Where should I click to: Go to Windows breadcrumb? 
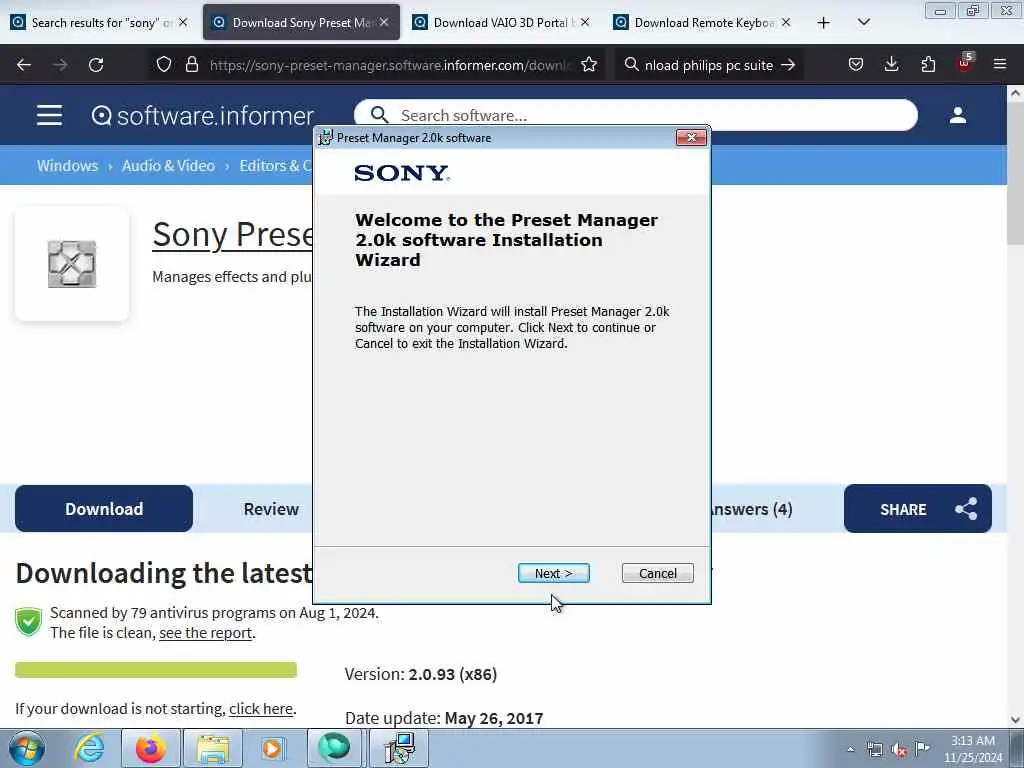click(67, 166)
